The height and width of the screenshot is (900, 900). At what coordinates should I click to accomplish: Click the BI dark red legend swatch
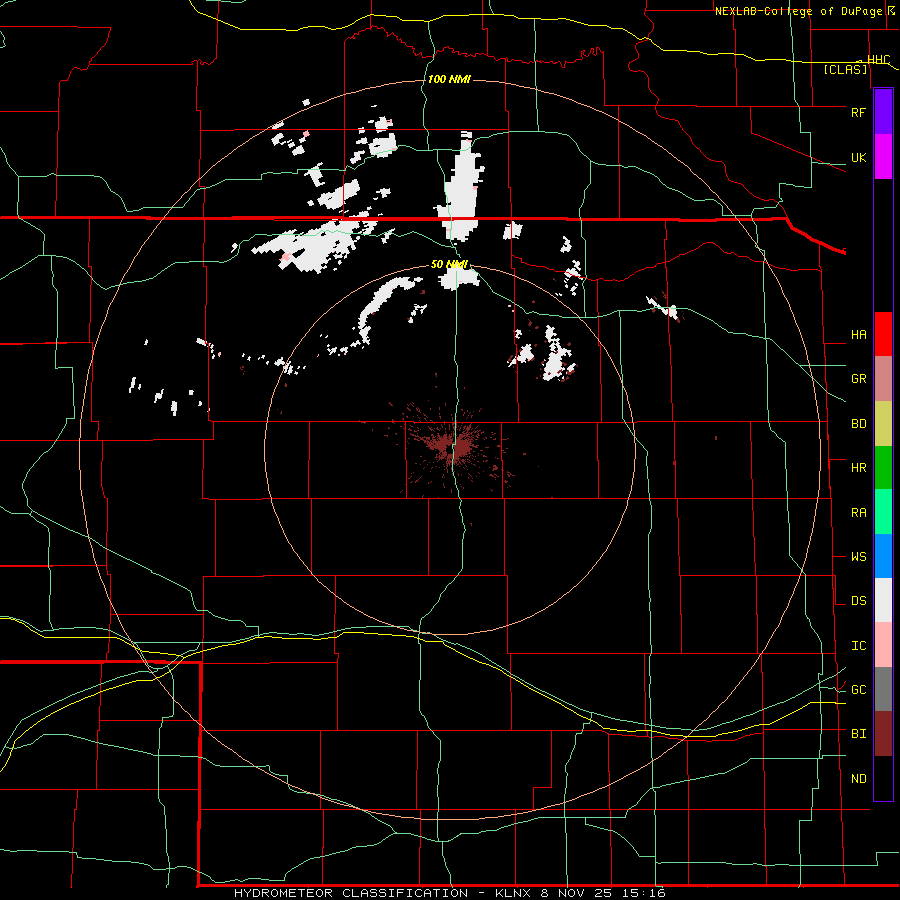[x=883, y=734]
